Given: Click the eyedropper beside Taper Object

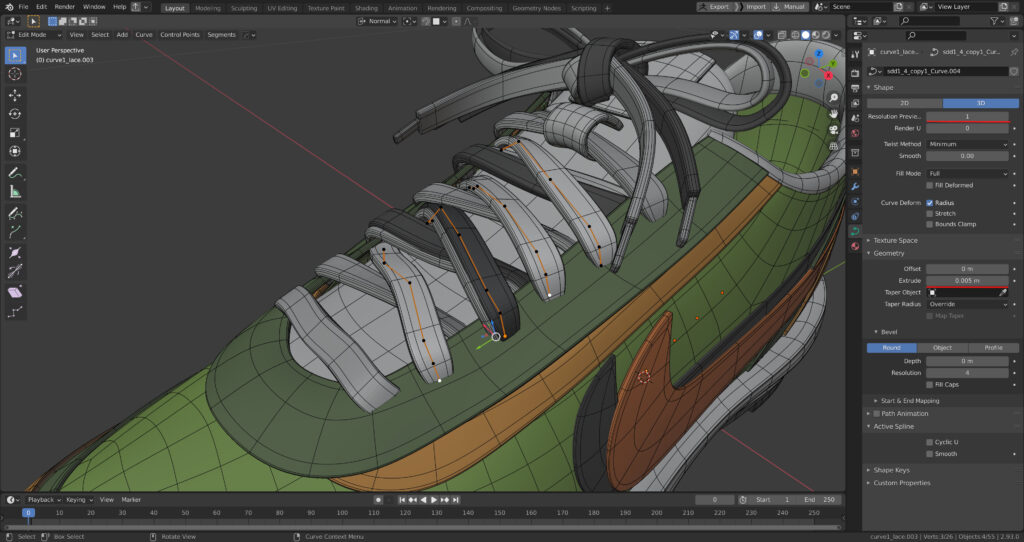Looking at the screenshot, I should 1002,293.
